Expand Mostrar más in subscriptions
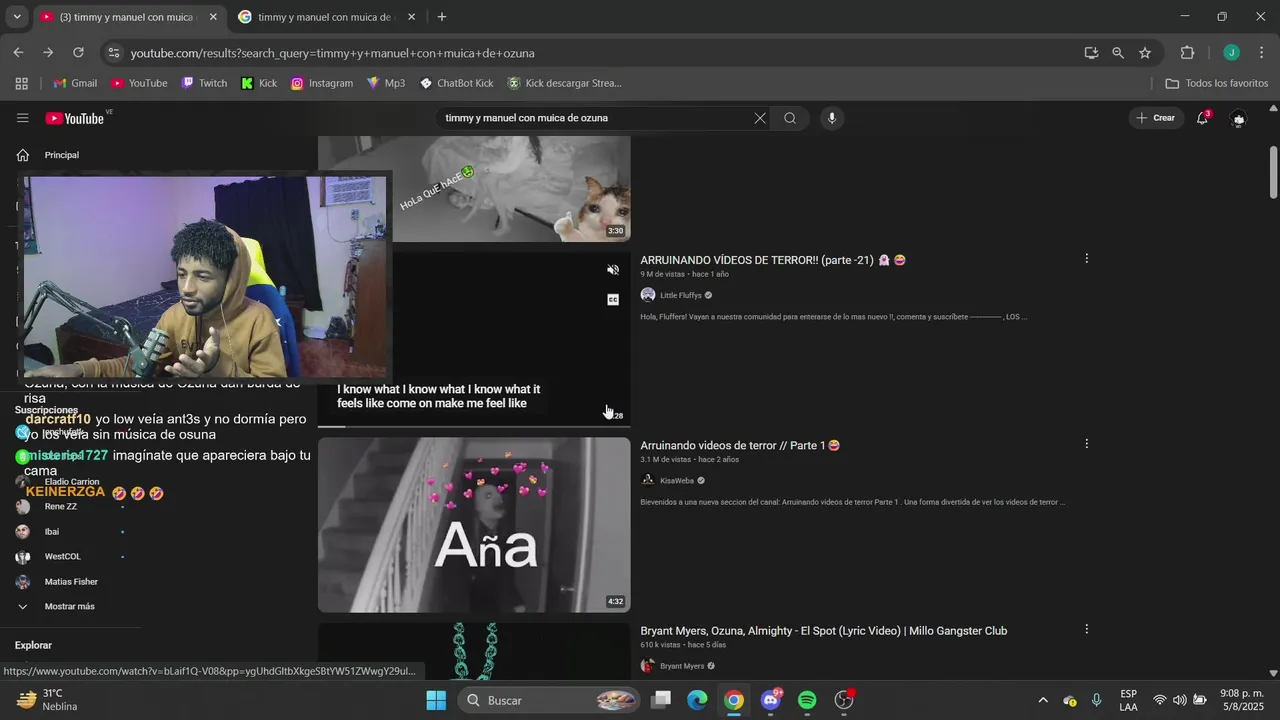The image size is (1280, 720). pyautogui.click(x=69, y=606)
